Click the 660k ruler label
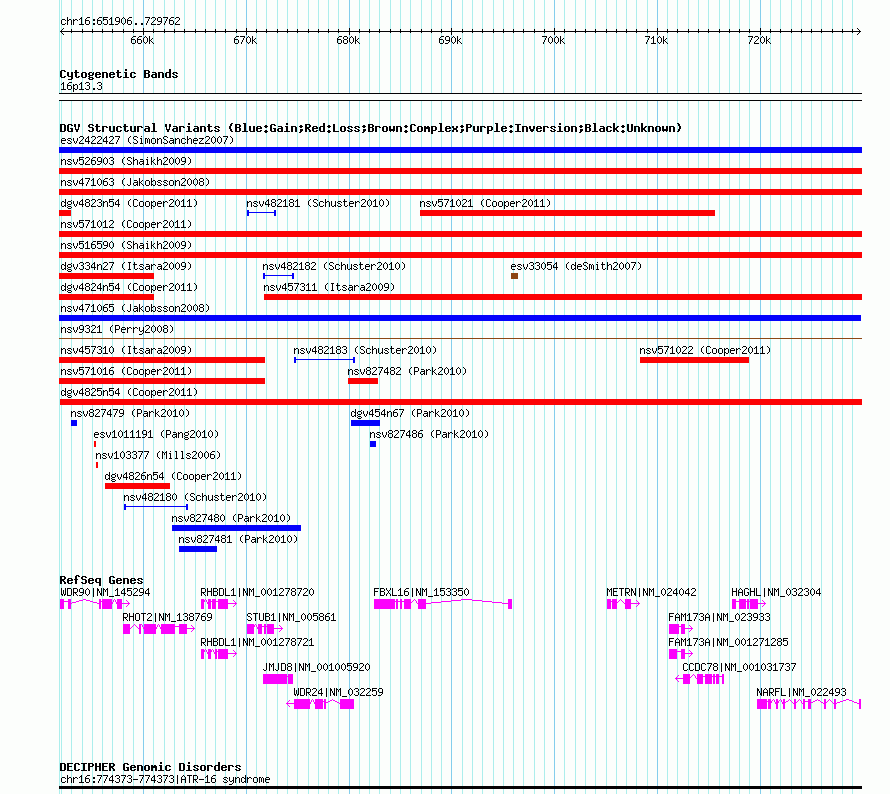 142,40
